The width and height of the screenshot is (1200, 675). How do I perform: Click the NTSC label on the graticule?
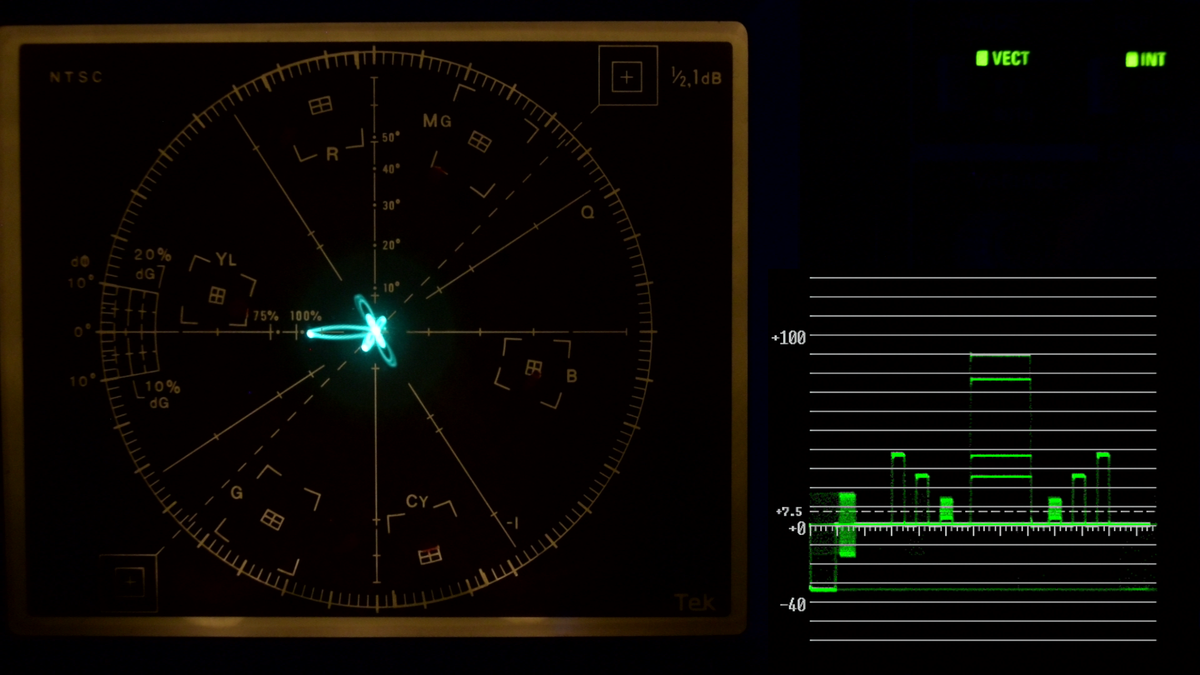click(x=76, y=77)
